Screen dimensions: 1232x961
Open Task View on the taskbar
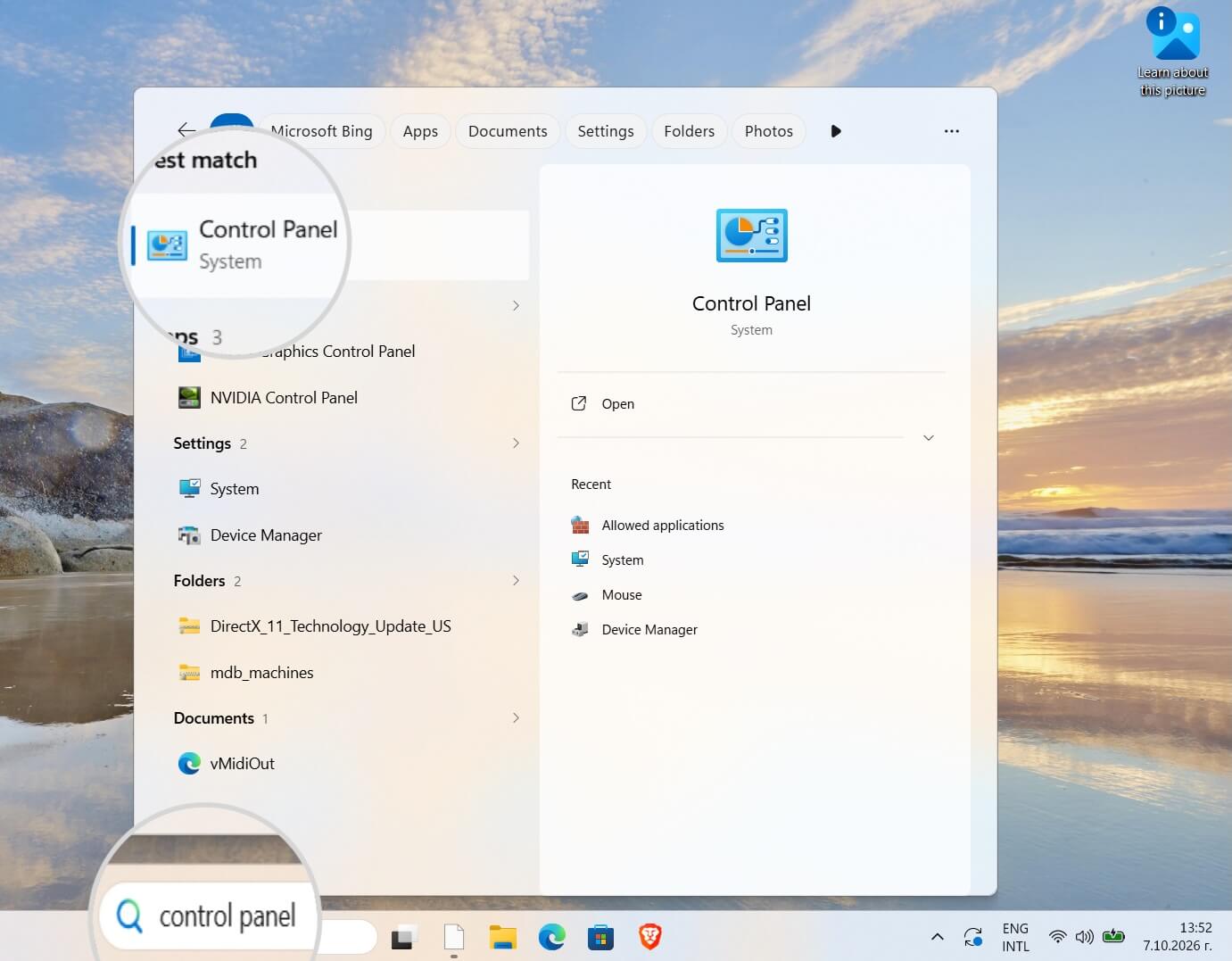404,937
